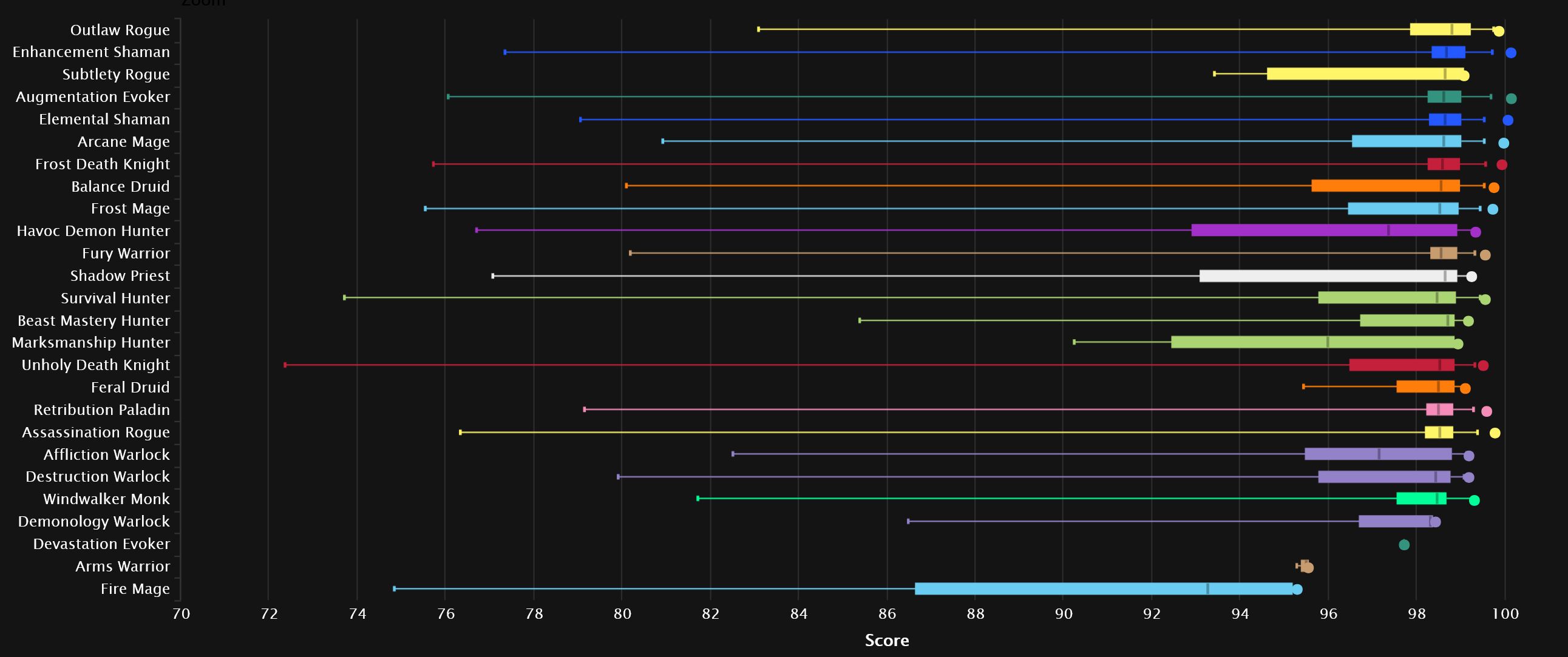Click the Windwalker Monk axis label
The width and height of the screenshot is (1568, 657).
click(x=106, y=499)
